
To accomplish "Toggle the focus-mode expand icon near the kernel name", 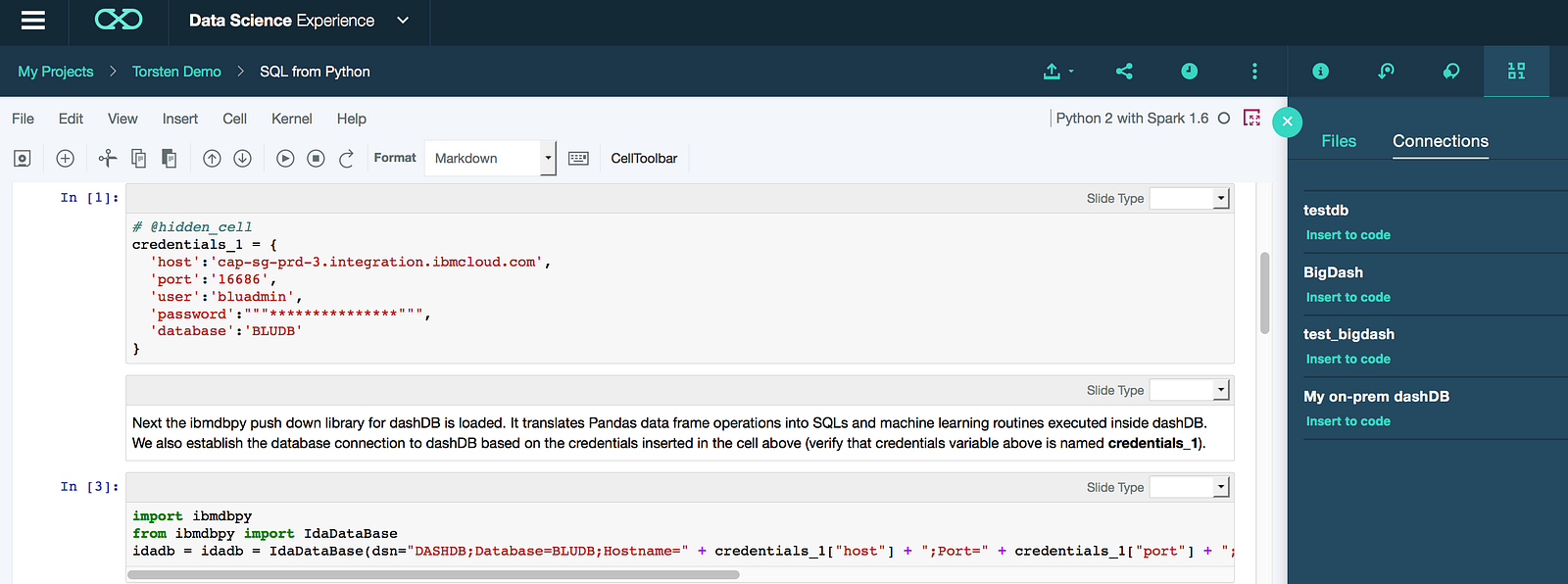I will 1251,119.
